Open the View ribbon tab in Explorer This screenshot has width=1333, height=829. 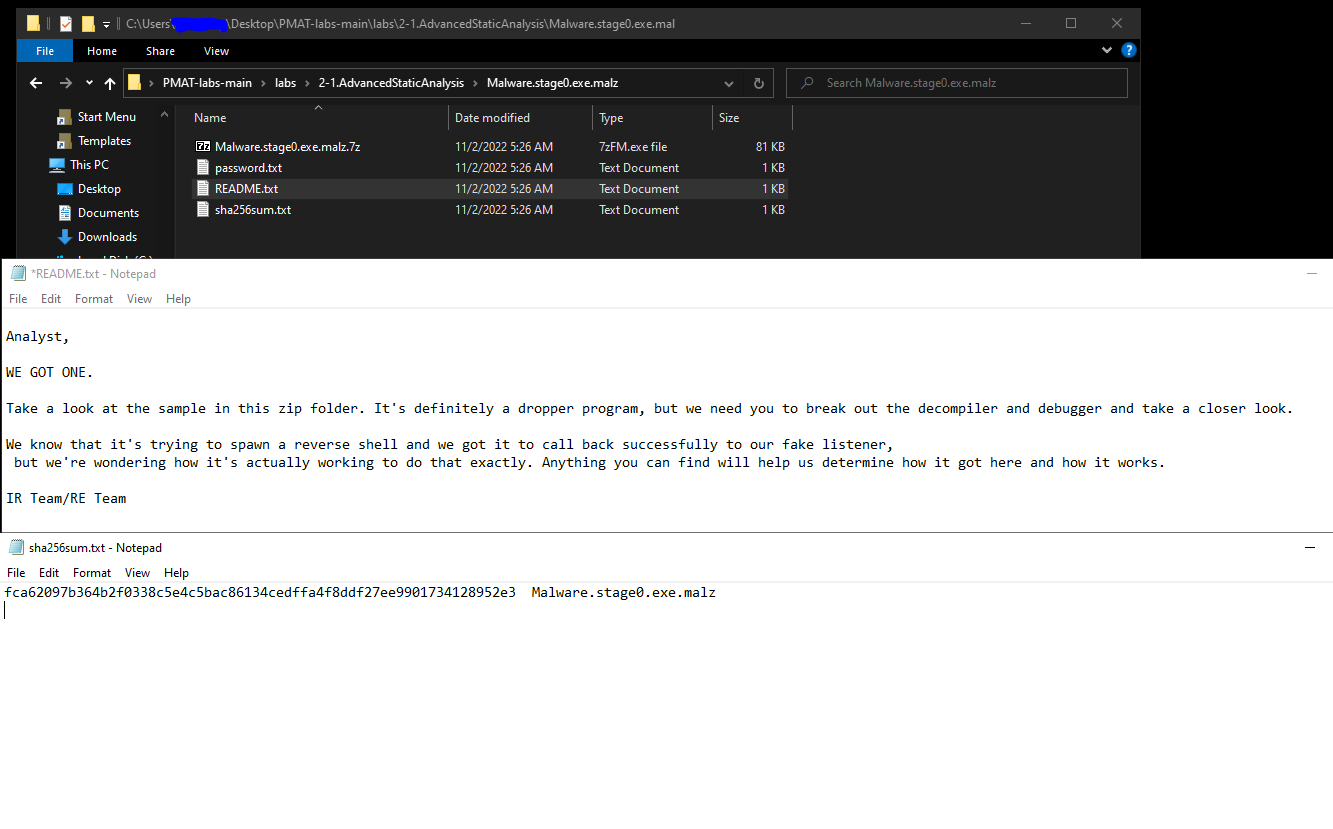(x=216, y=51)
